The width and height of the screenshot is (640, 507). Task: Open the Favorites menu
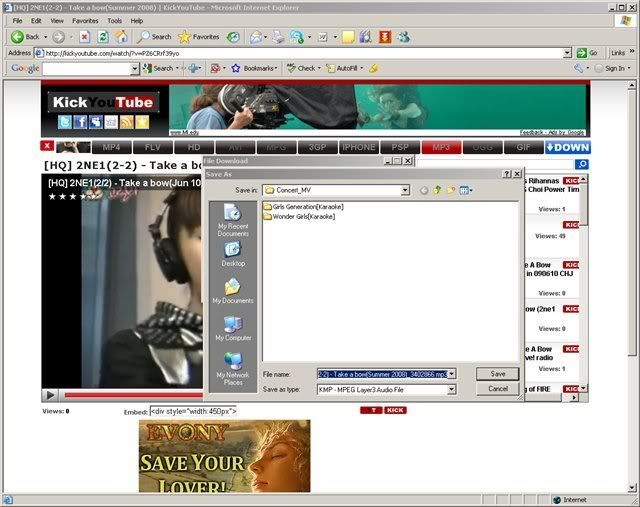85,21
